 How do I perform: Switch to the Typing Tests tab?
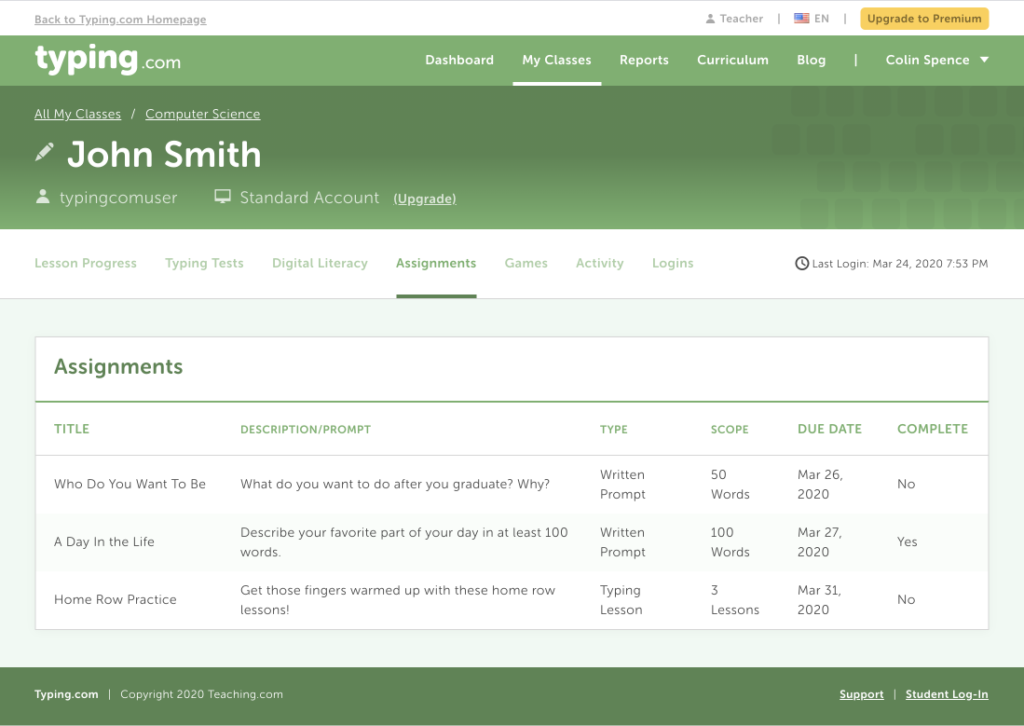click(204, 263)
